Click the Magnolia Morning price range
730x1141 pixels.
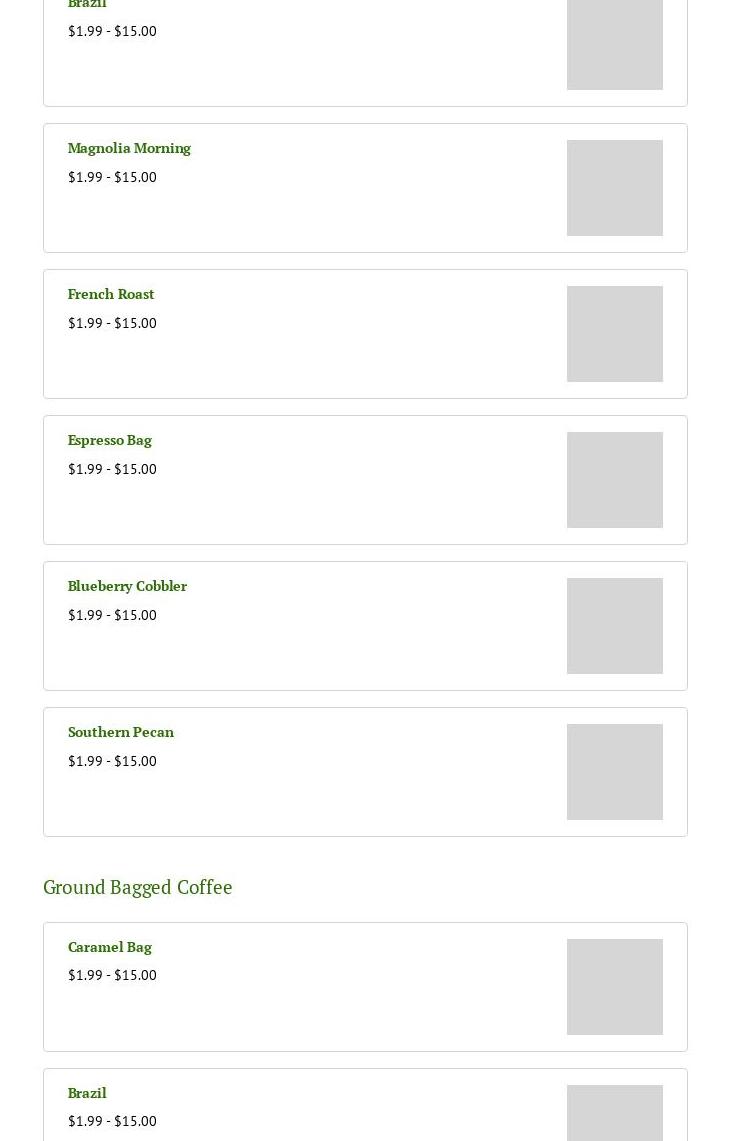tap(112, 177)
